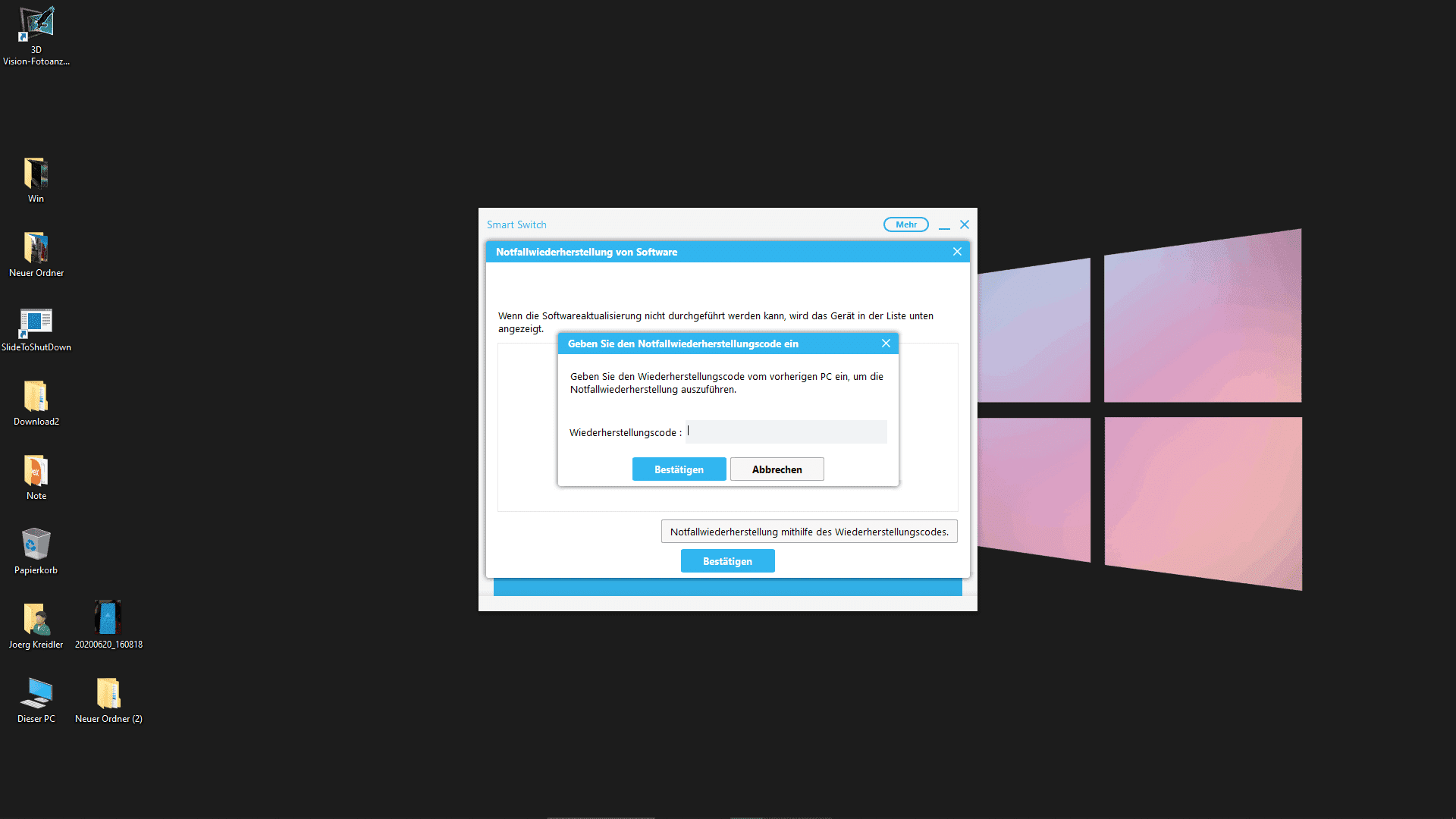Screen dimensions: 1456x819
Task: Click the Smart Switch title text
Action: 516,225
